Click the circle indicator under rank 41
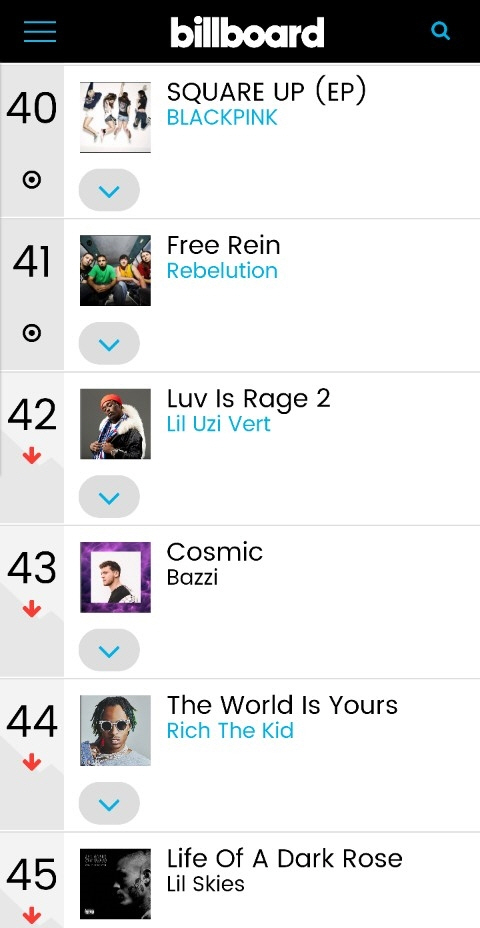480x928 pixels. pyautogui.click(x=32, y=334)
